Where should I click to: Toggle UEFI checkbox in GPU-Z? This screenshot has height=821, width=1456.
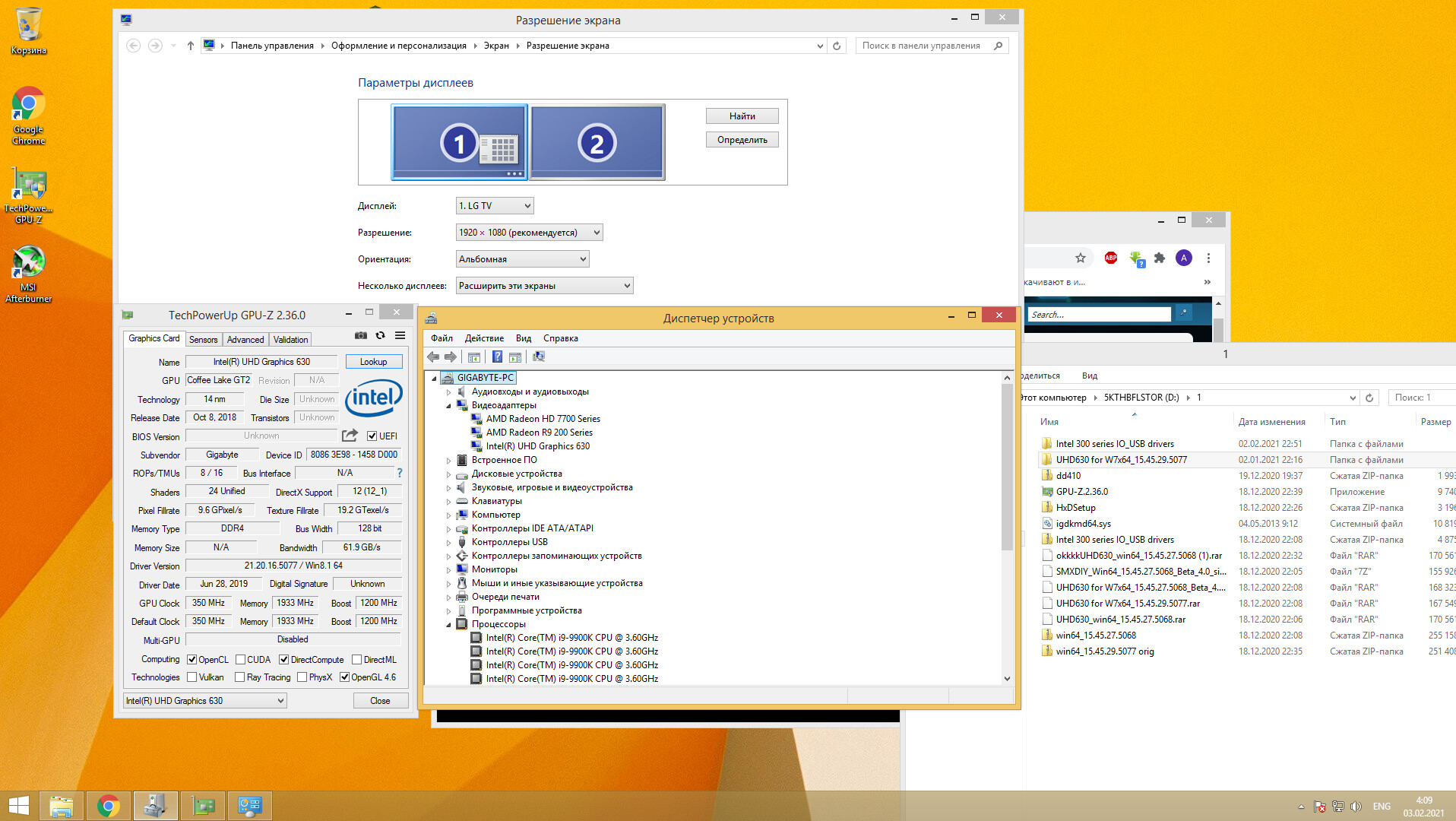coord(372,436)
